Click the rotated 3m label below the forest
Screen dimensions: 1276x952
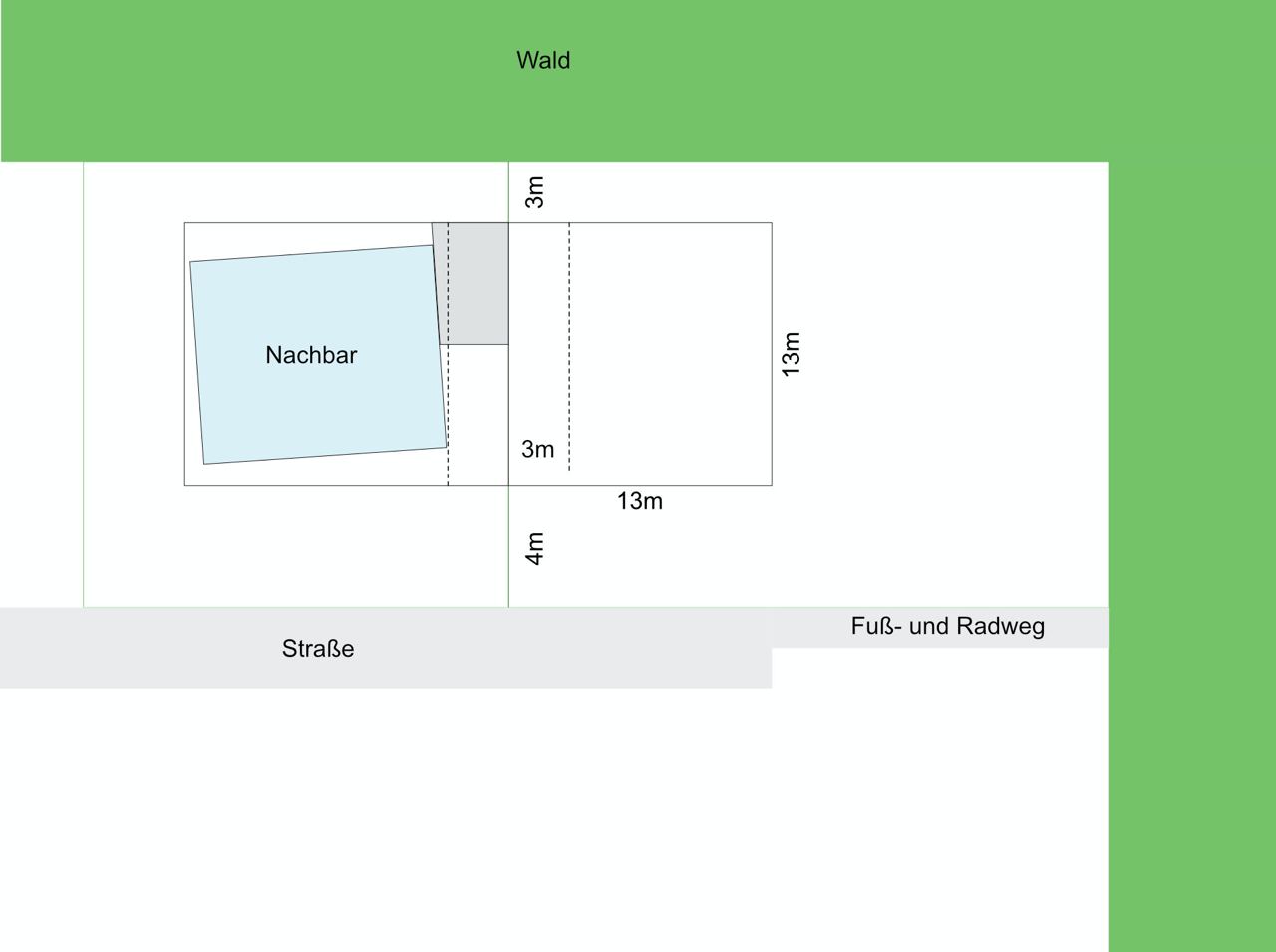click(535, 192)
